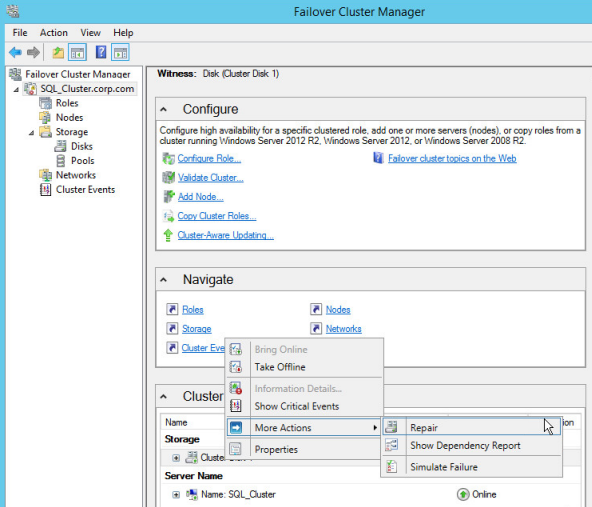
Task: Click the web topics book icon
Action: coord(378,158)
